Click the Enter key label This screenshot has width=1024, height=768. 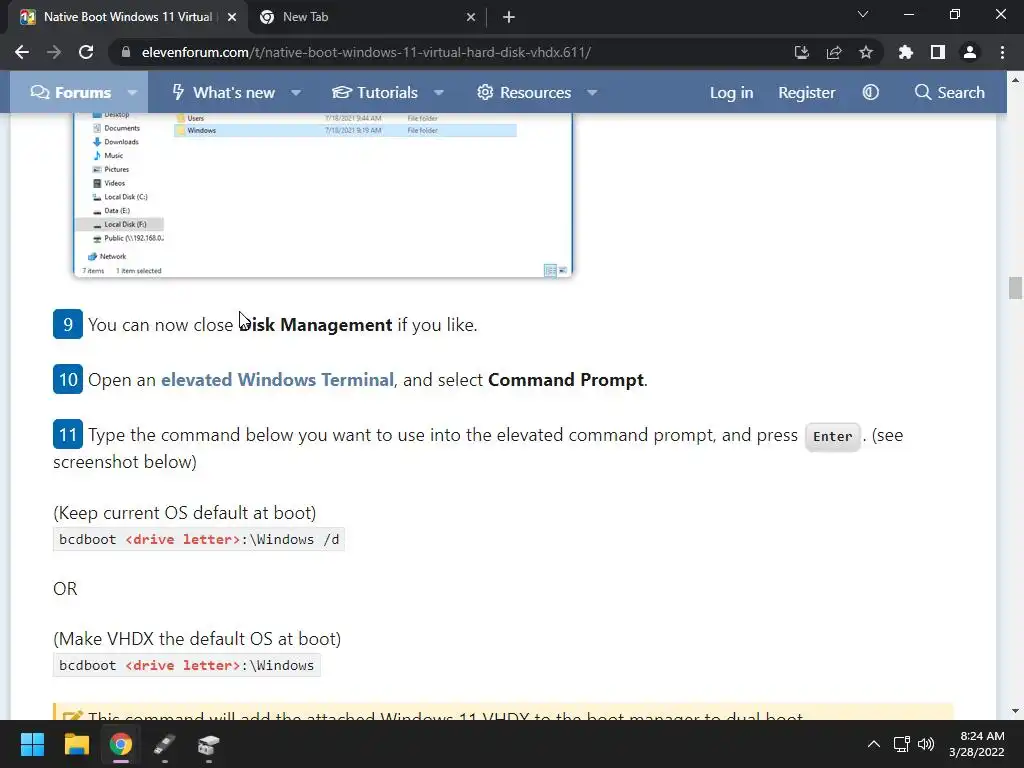pyautogui.click(x=833, y=436)
